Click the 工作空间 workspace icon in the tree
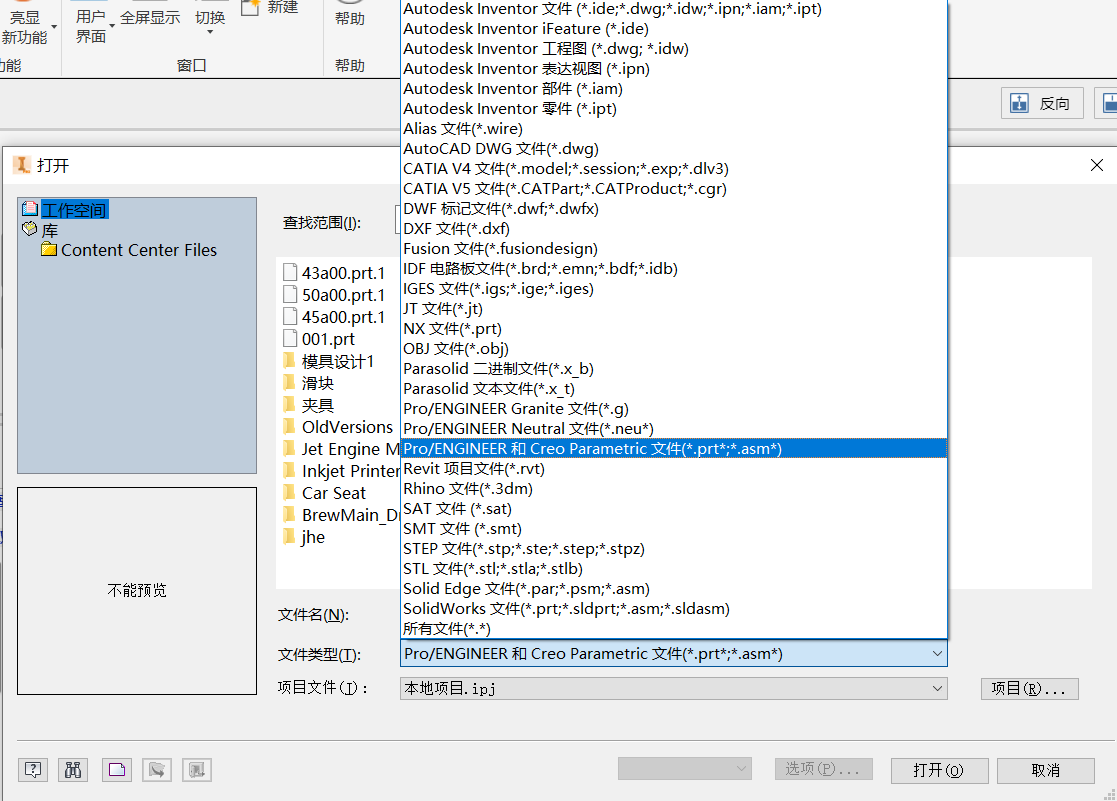1117x801 pixels. 30,209
